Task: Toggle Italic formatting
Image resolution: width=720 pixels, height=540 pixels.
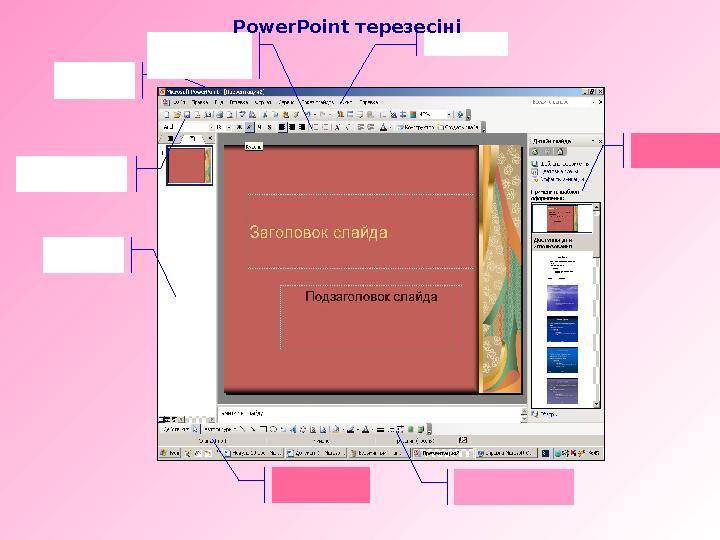Action: pyautogui.click(x=249, y=127)
